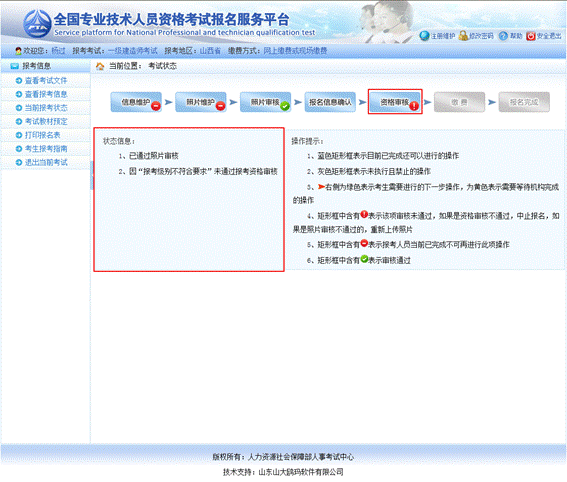Image resolution: width=567 pixels, height=482 pixels.
Task: Click the platform logo emblem
Action: point(37,24)
